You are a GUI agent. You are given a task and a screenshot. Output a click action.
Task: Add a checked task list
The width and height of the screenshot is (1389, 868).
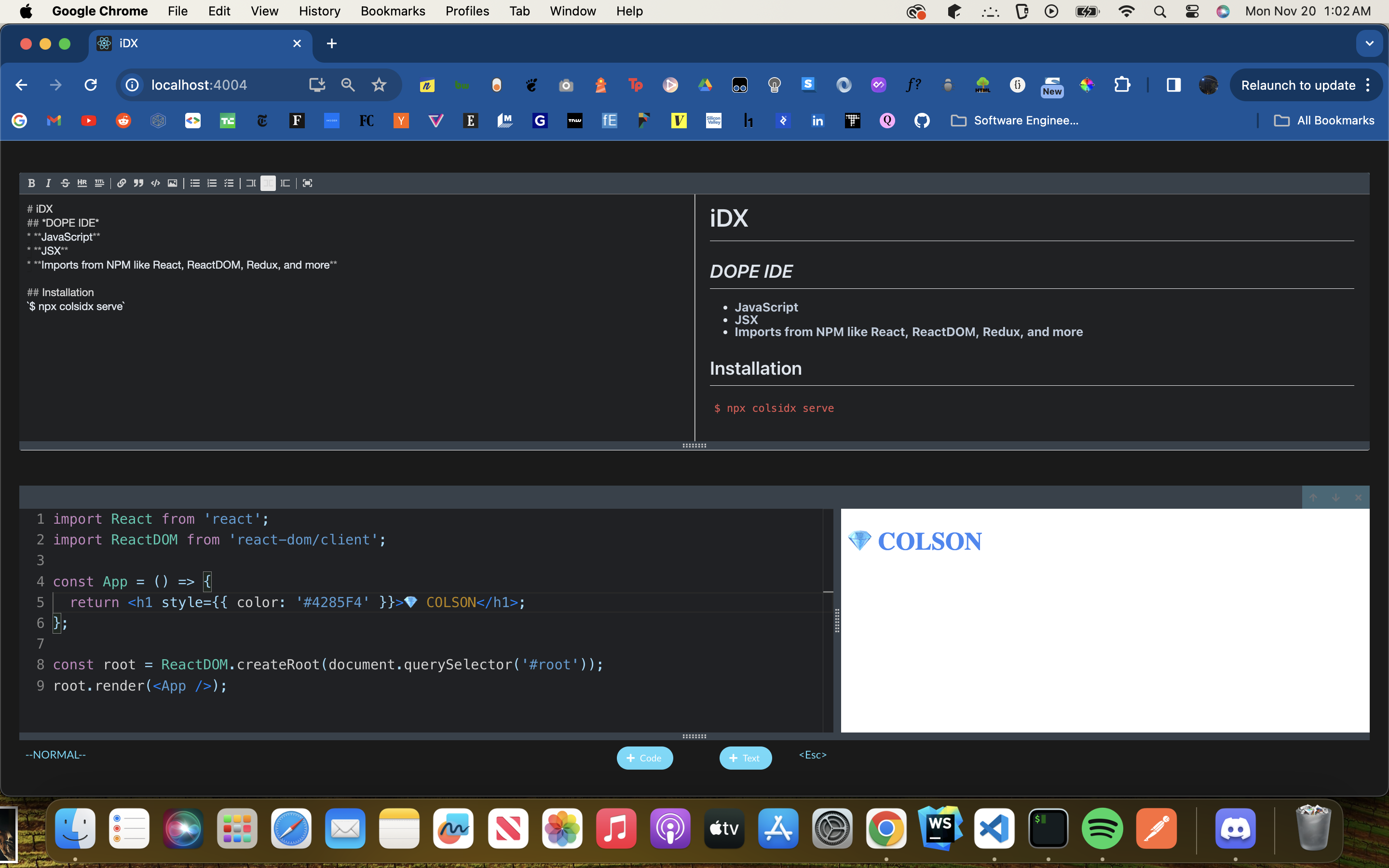tap(229, 183)
